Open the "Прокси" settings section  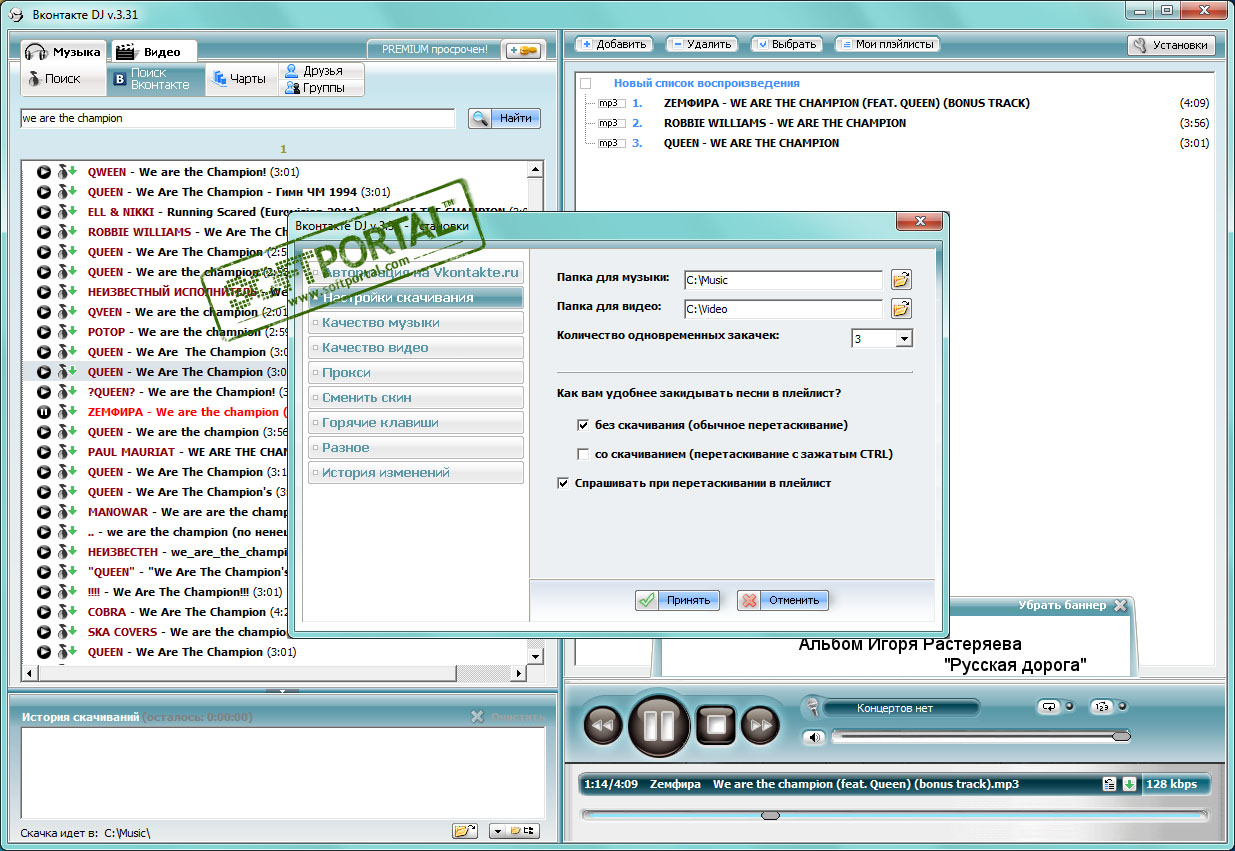pyautogui.click(x=416, y=373)
